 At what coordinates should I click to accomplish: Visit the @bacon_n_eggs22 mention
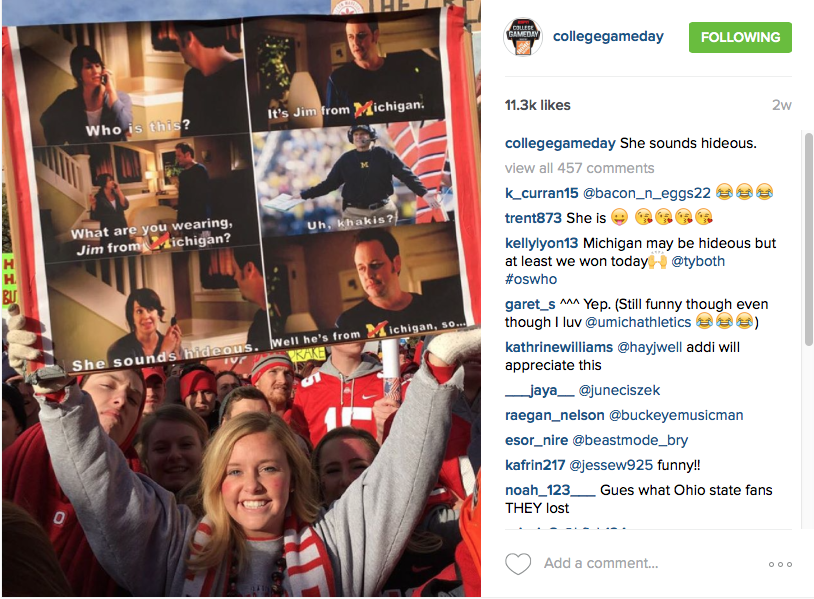tap(647, 193)
